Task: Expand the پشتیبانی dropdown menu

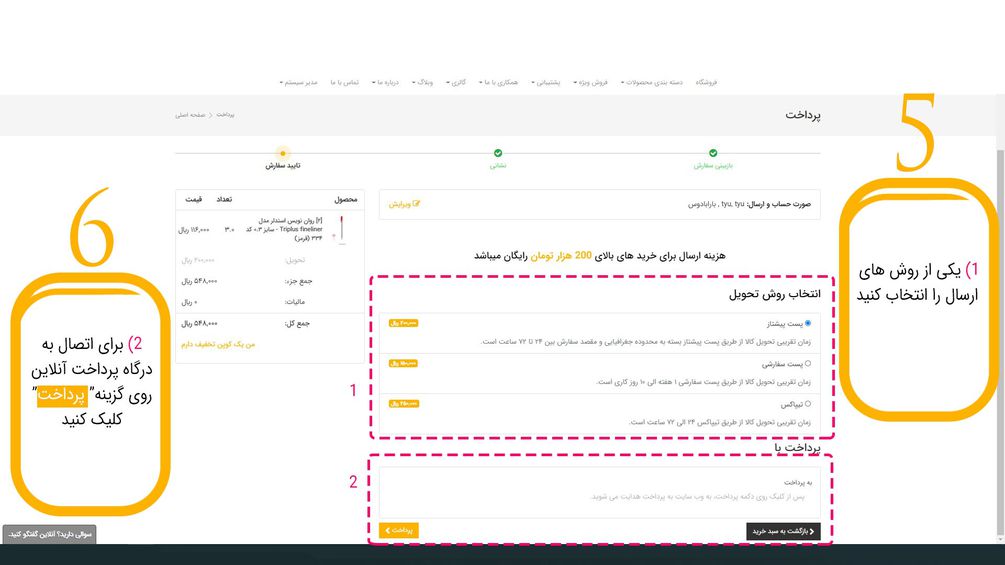Action: [546, 83]
